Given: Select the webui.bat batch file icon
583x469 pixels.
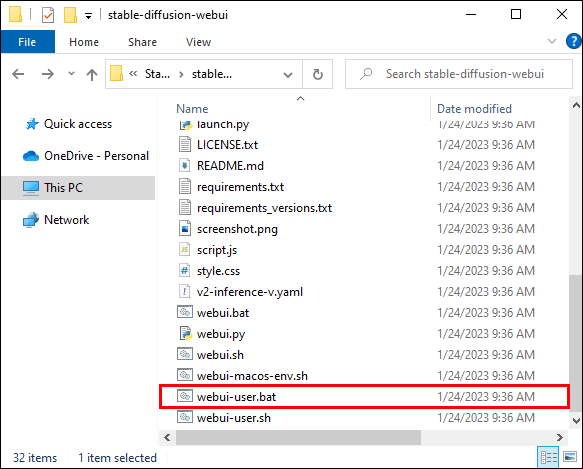Looking at the screenshot, I should click(185, 312).
